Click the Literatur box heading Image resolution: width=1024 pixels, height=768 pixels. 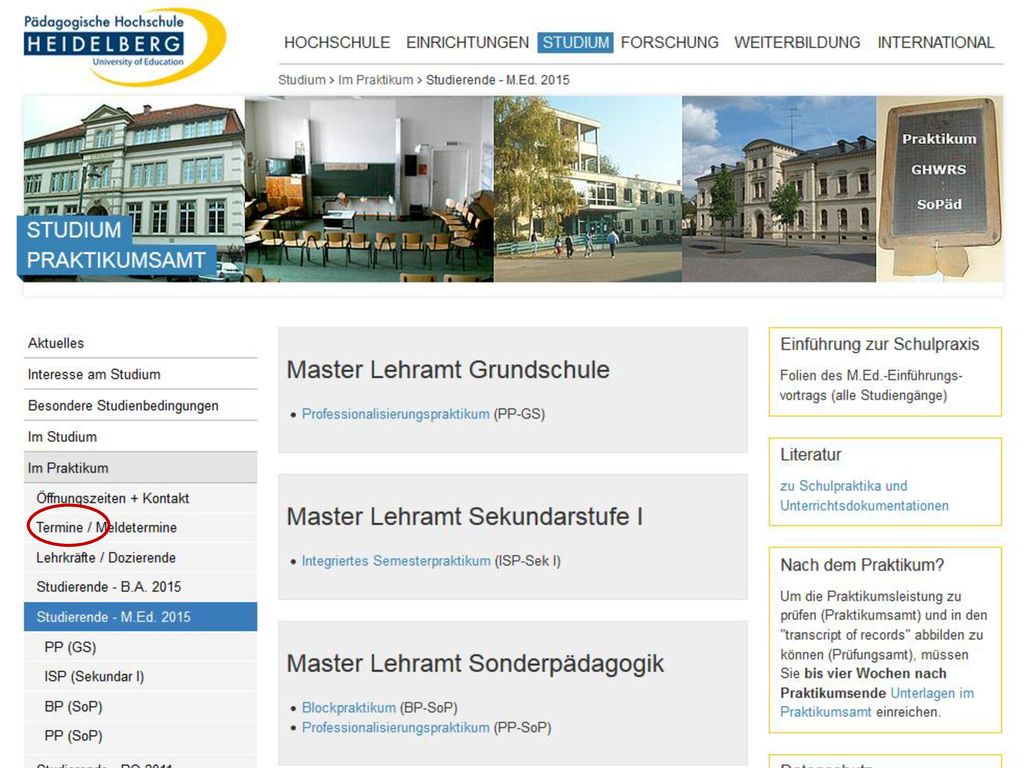click(x=810, y=455)
